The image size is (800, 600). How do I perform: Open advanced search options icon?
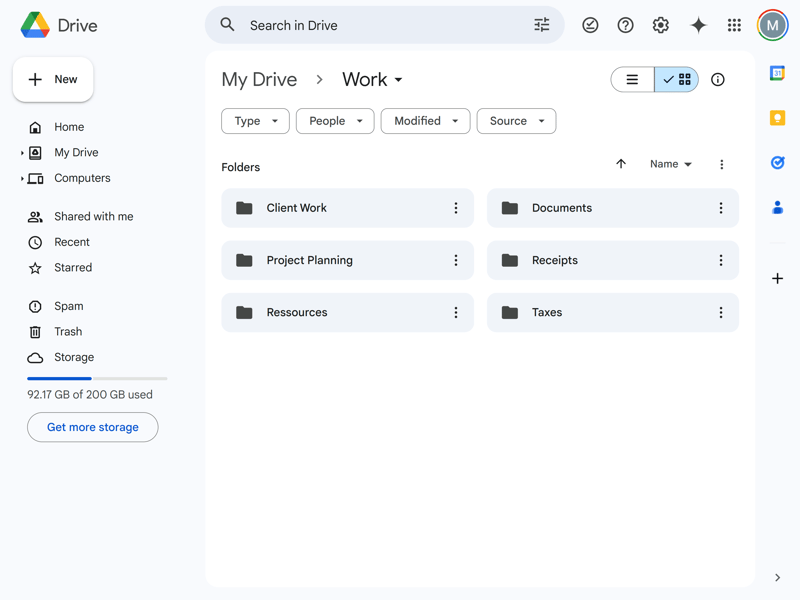[542, 25]
